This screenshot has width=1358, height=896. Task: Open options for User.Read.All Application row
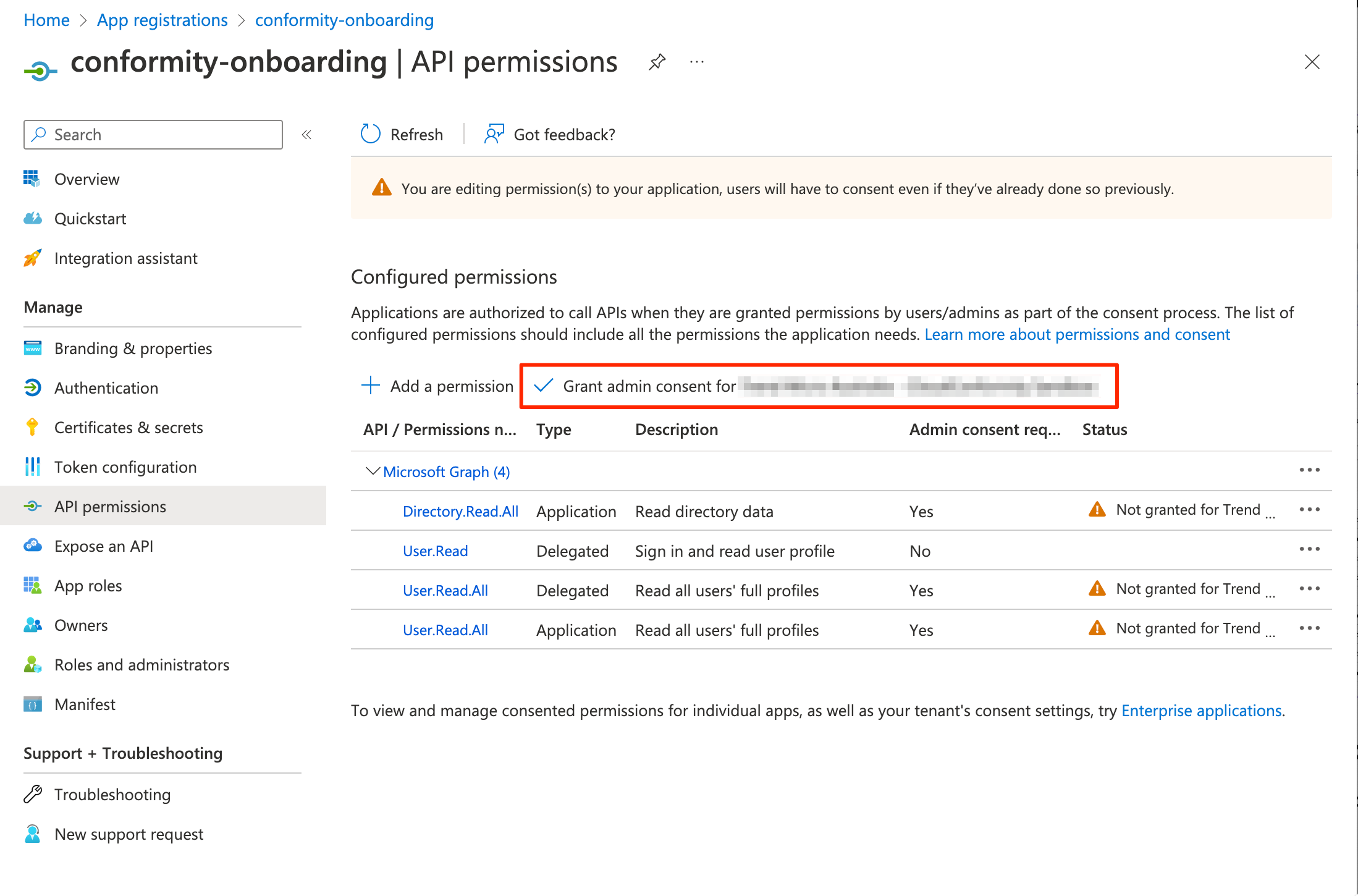pyautogui.click(x=1309, y=628)
